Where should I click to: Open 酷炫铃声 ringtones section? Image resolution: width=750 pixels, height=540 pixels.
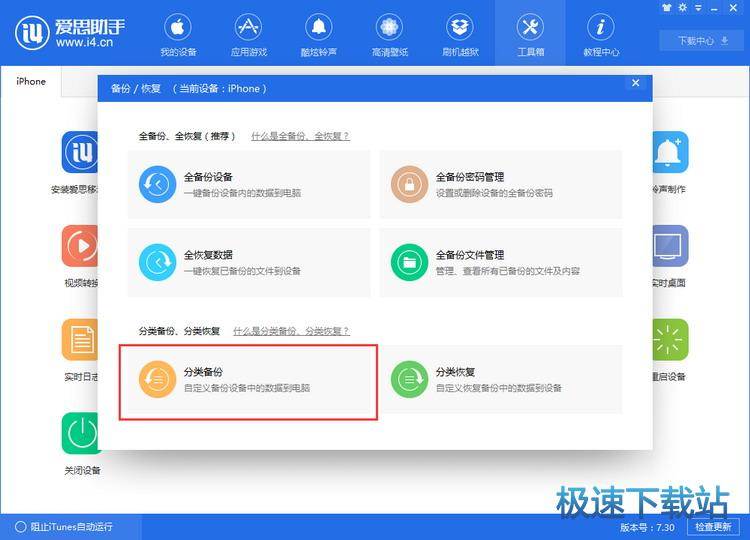[319, 35]
